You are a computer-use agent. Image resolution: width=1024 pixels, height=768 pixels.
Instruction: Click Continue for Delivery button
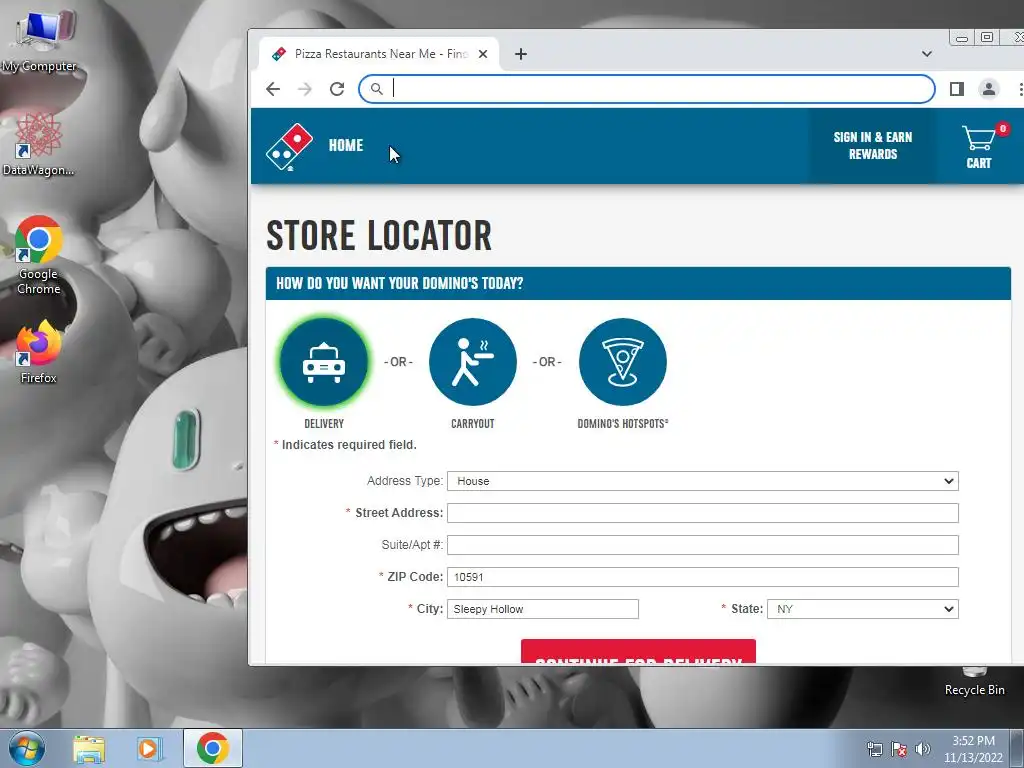[x=638, y=652]
